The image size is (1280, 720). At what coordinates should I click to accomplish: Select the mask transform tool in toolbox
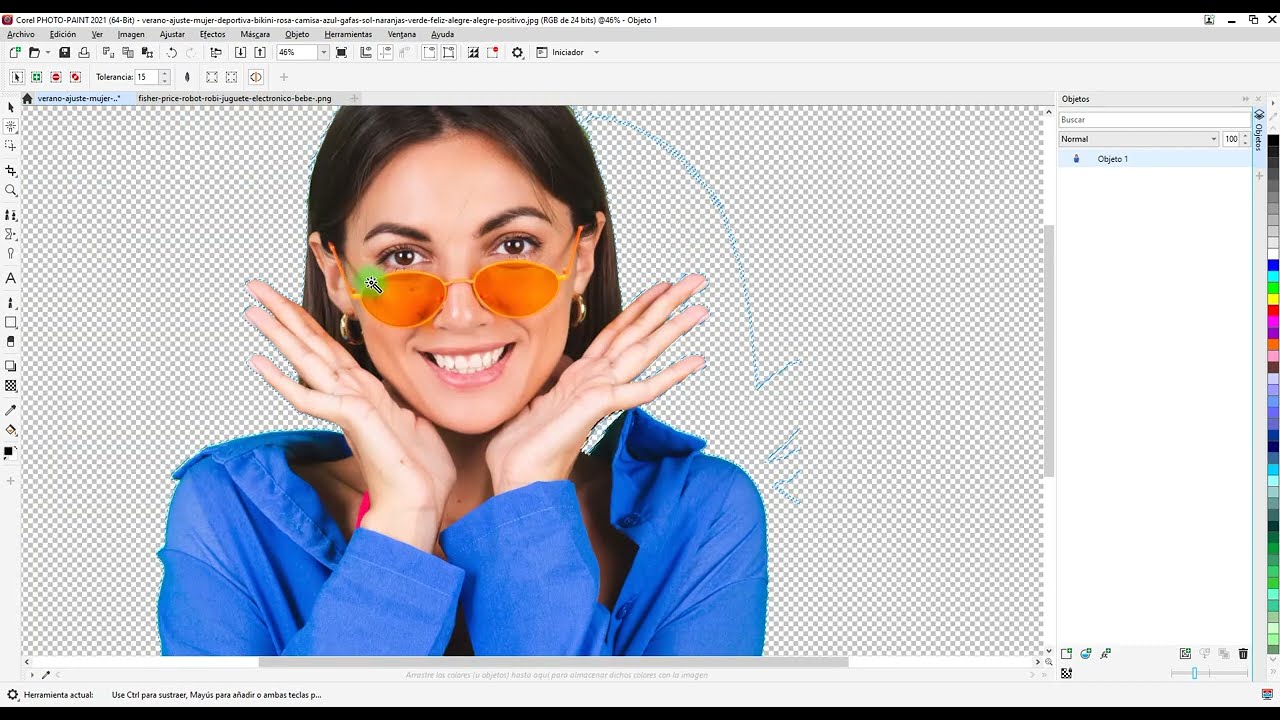tap(11, 146)
